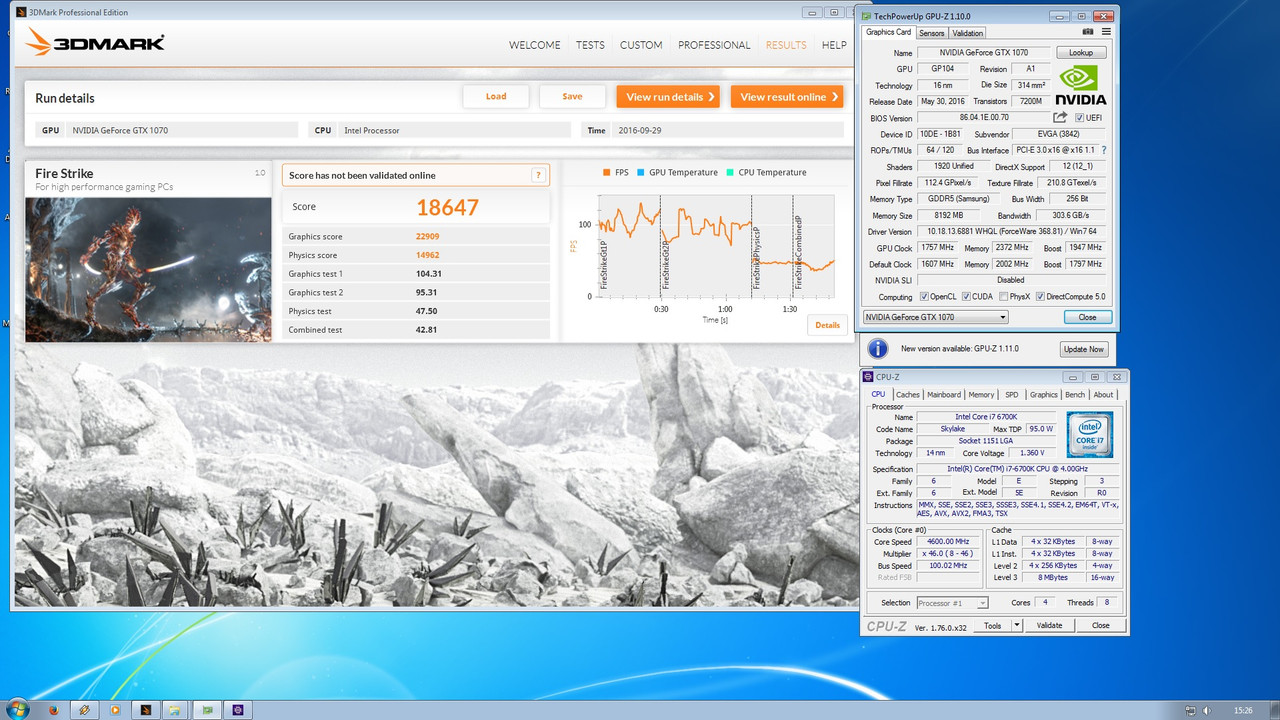Click the Driver Version field in GPU-Z
The height and width of the screenshot is (720, 1280).
point(1010,232)
